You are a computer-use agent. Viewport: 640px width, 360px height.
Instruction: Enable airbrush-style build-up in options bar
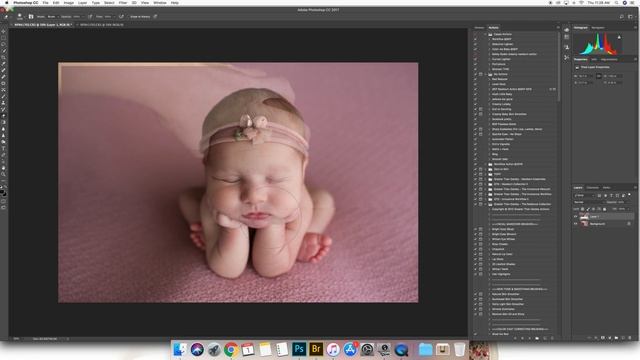121,17
